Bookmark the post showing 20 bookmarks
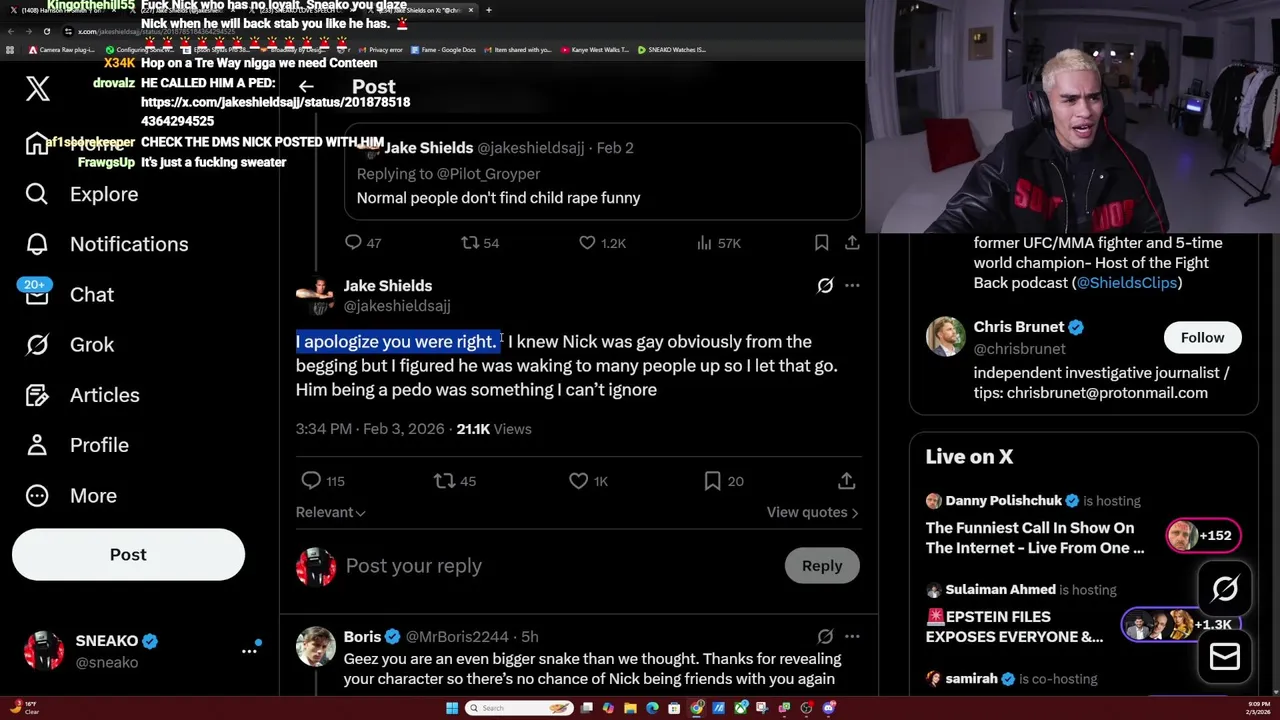Viewport: 1280px width, 720px height. tap(713, 481)
